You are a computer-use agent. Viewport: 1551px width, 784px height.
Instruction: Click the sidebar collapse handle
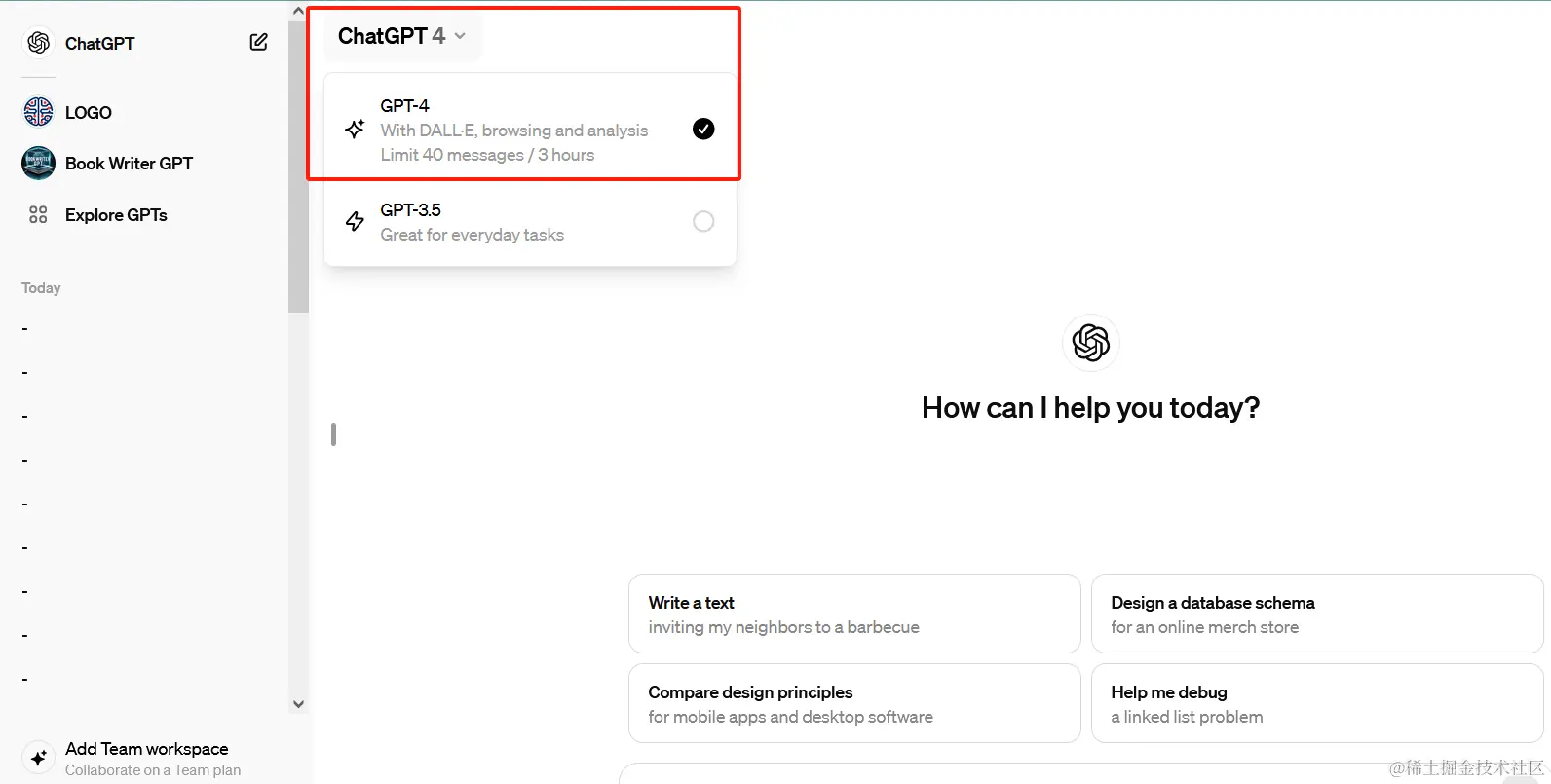(x=333, y=434)
